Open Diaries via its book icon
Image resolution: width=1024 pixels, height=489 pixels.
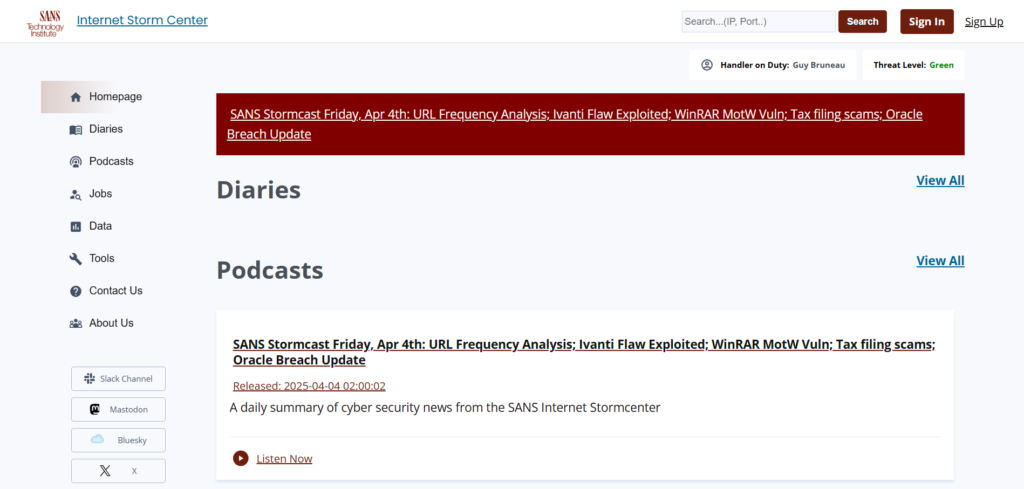(x=76, y=130)
